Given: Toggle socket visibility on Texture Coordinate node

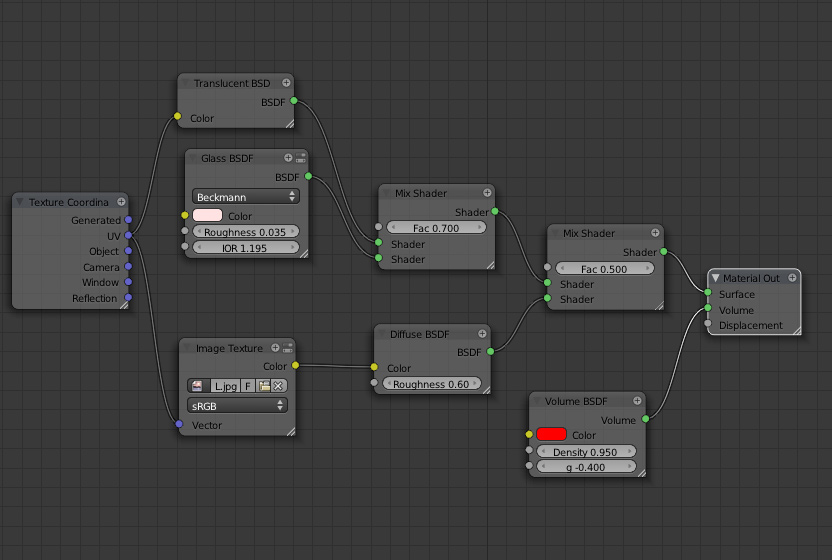Looking at the screenshot, I should click(x=122, y=202).
